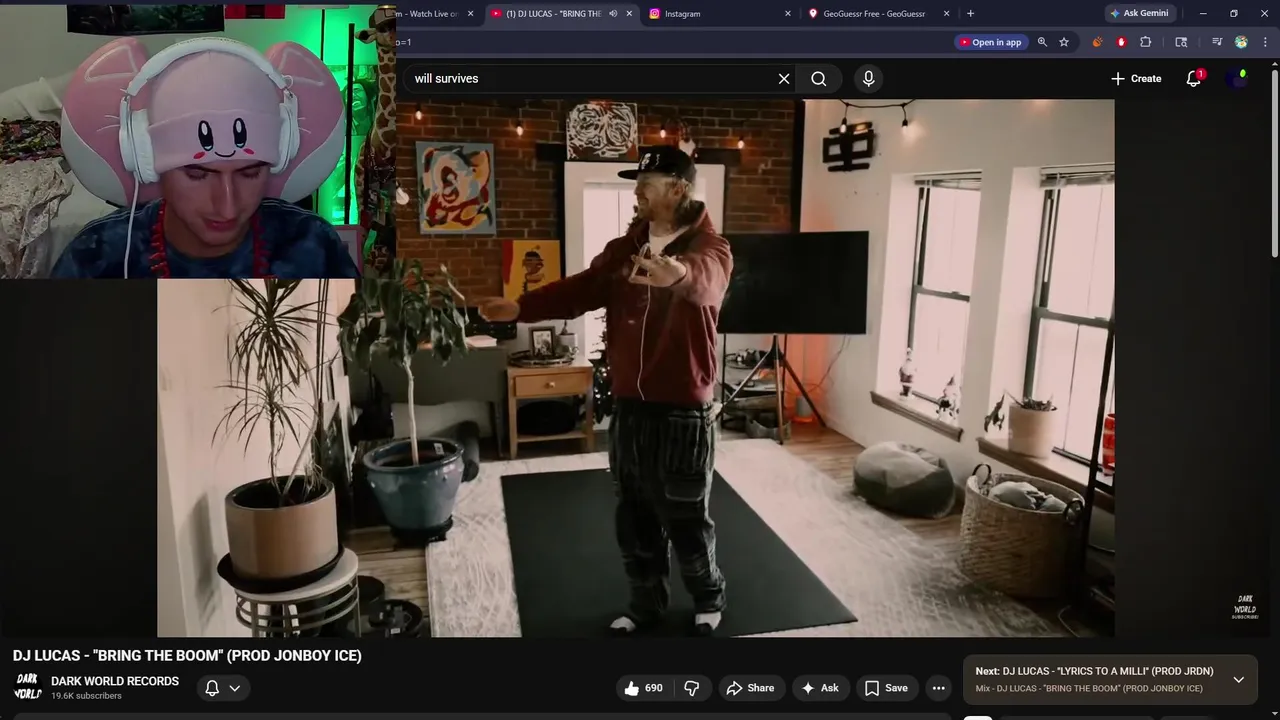
Task: Open the Extensions puzzle-piece menu
Action: click(1146, 42)
